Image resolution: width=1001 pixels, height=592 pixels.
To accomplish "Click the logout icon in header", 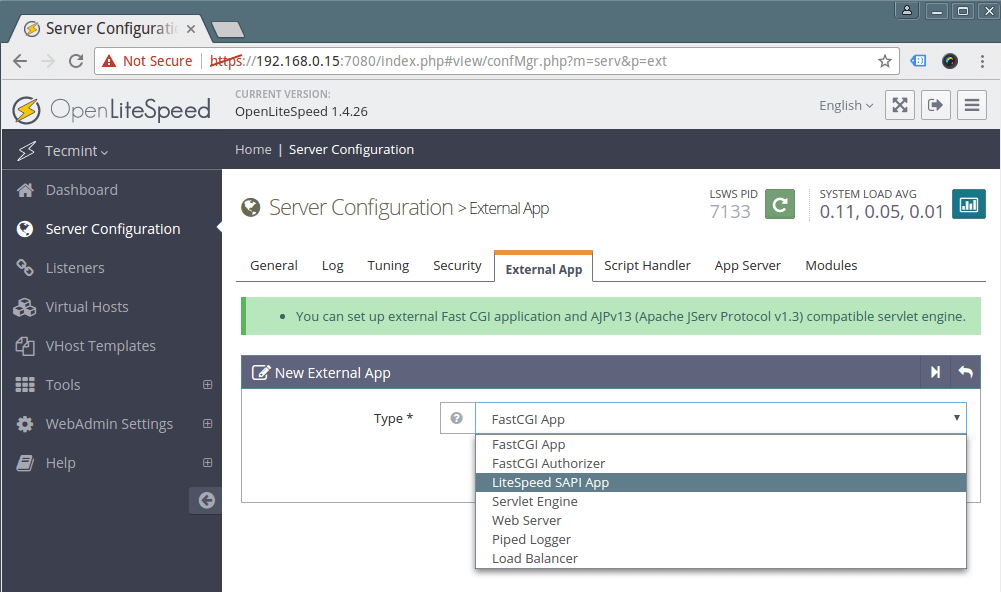I will coord(936,105).
